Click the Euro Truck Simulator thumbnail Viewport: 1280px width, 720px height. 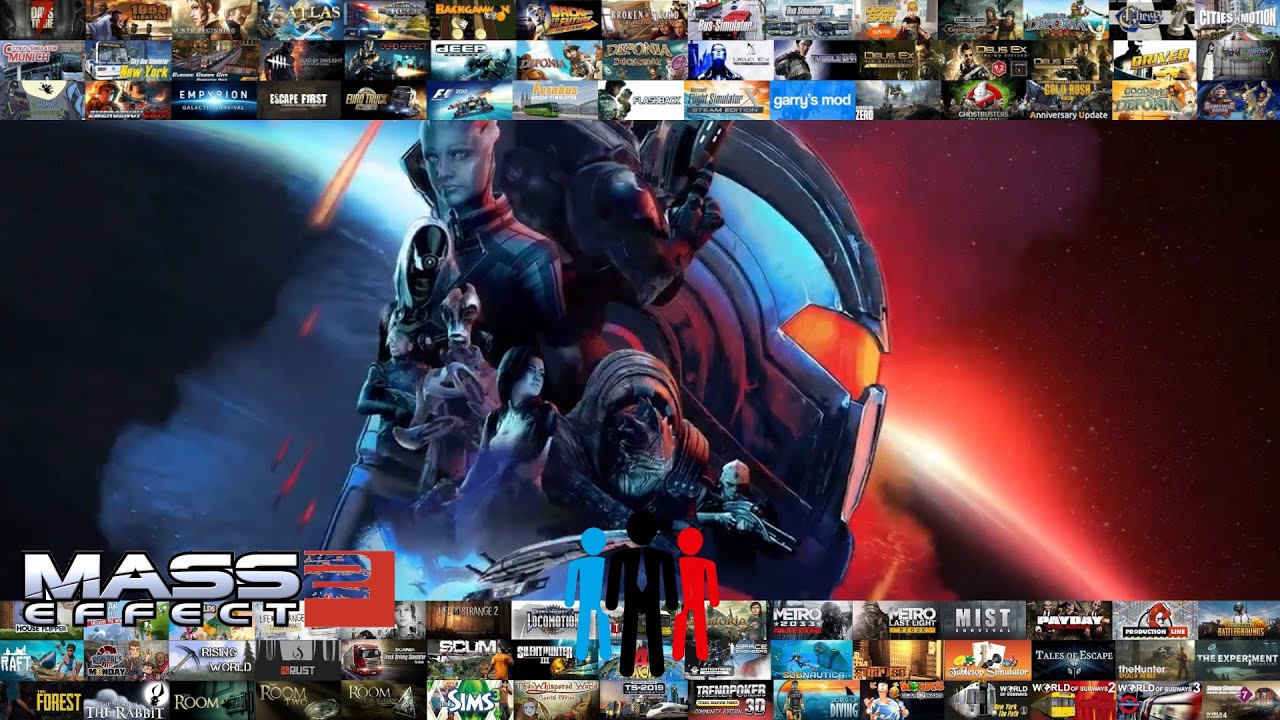click(x=386, y=100)
